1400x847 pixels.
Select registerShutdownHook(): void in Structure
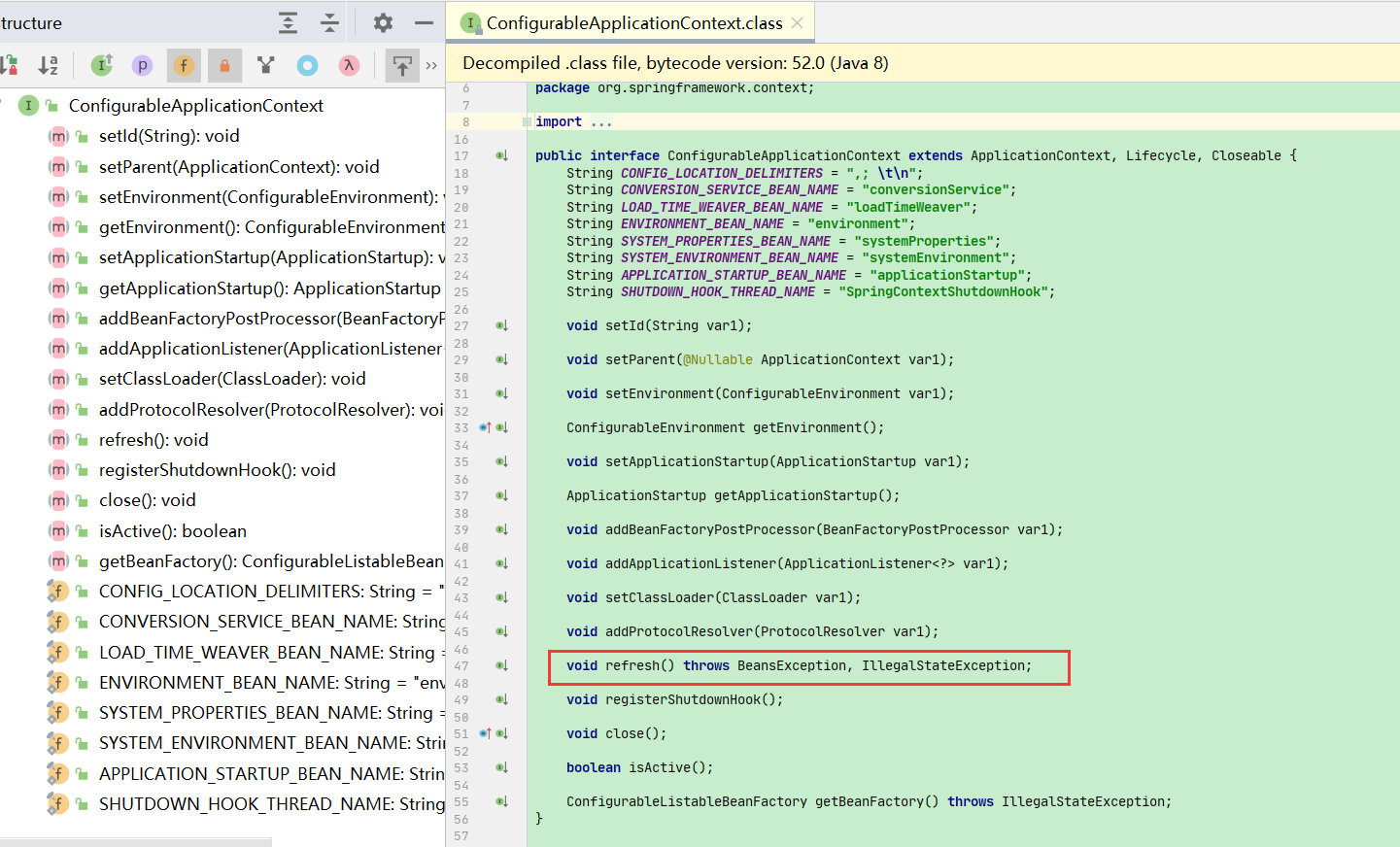(x=217, y=470)
